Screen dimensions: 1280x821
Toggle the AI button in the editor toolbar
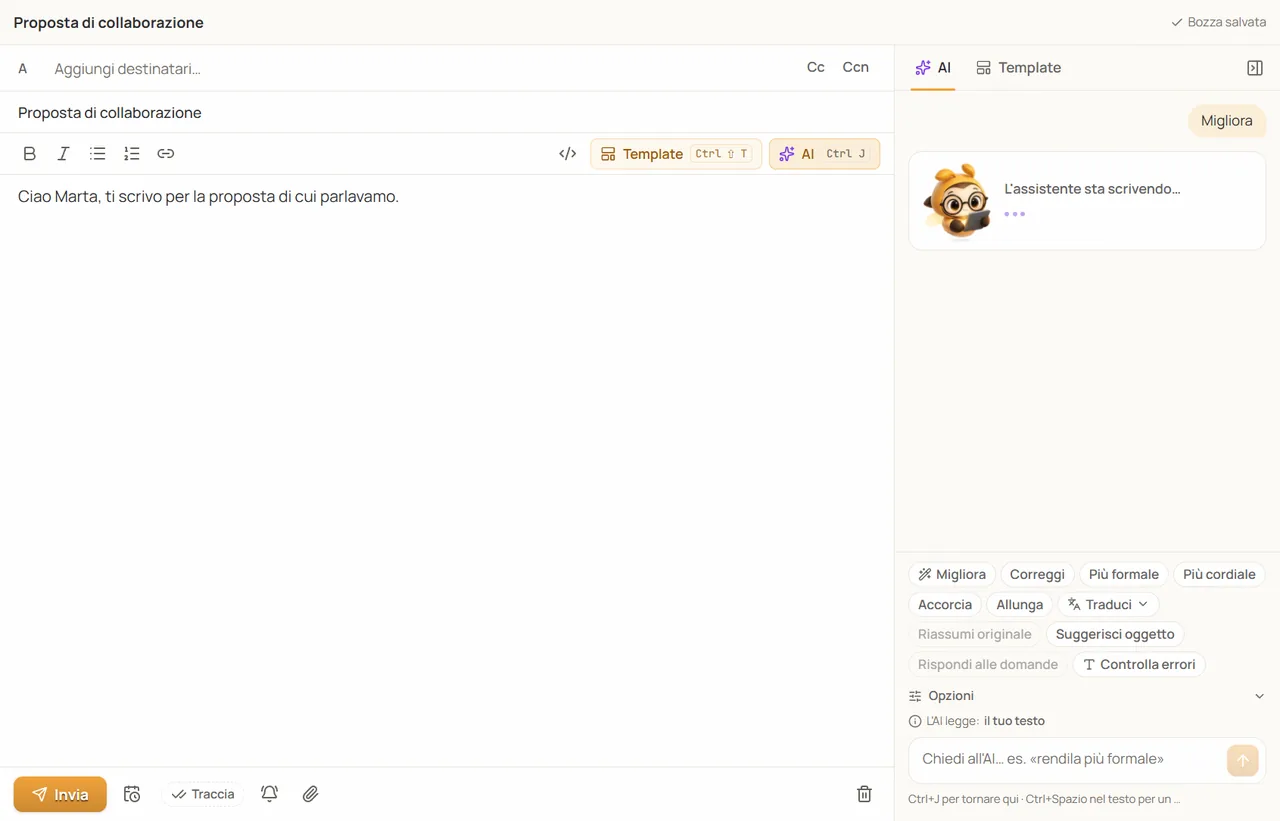click(824, 154)
